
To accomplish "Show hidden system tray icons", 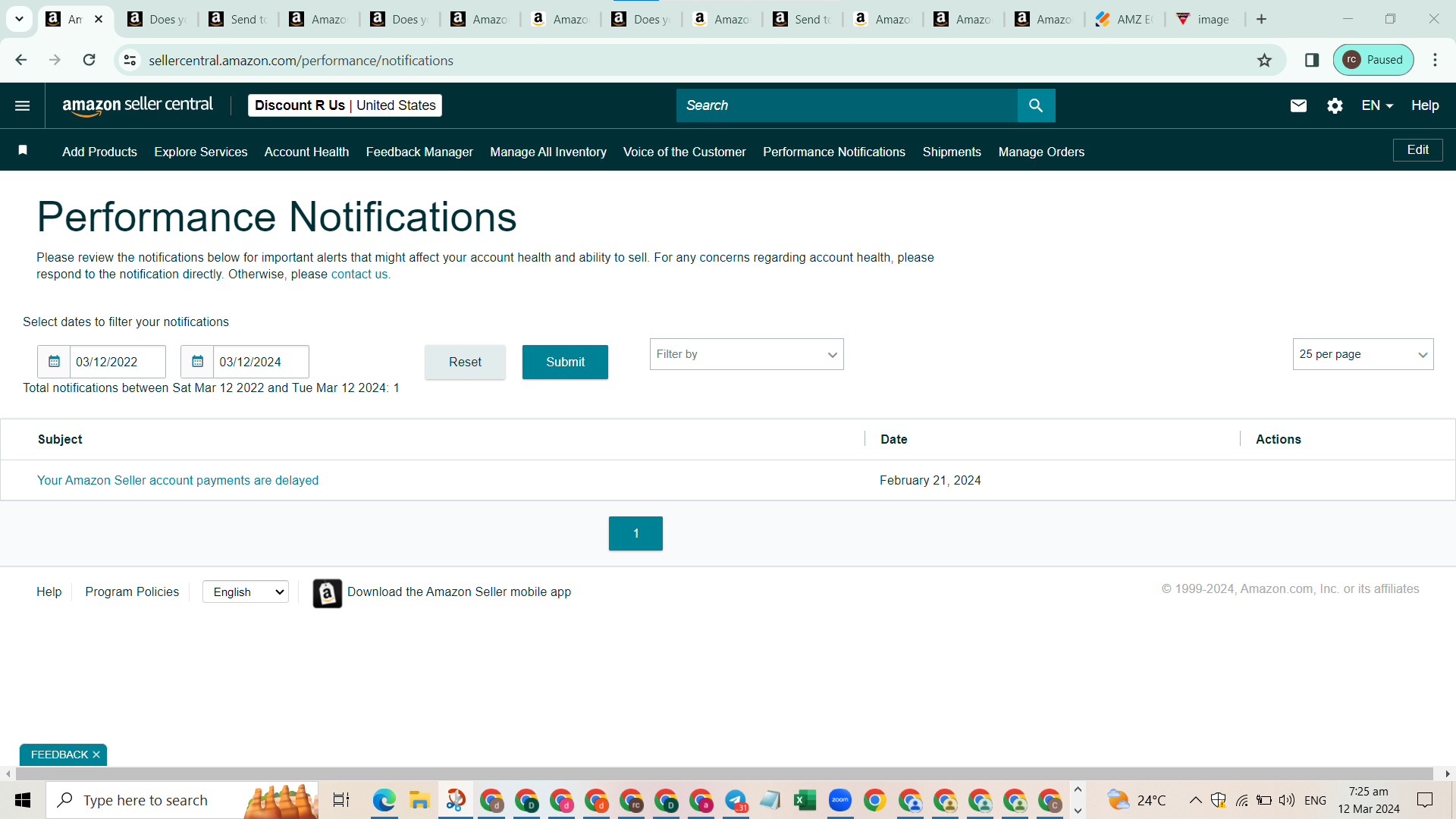I will [x=1195, y=800].
